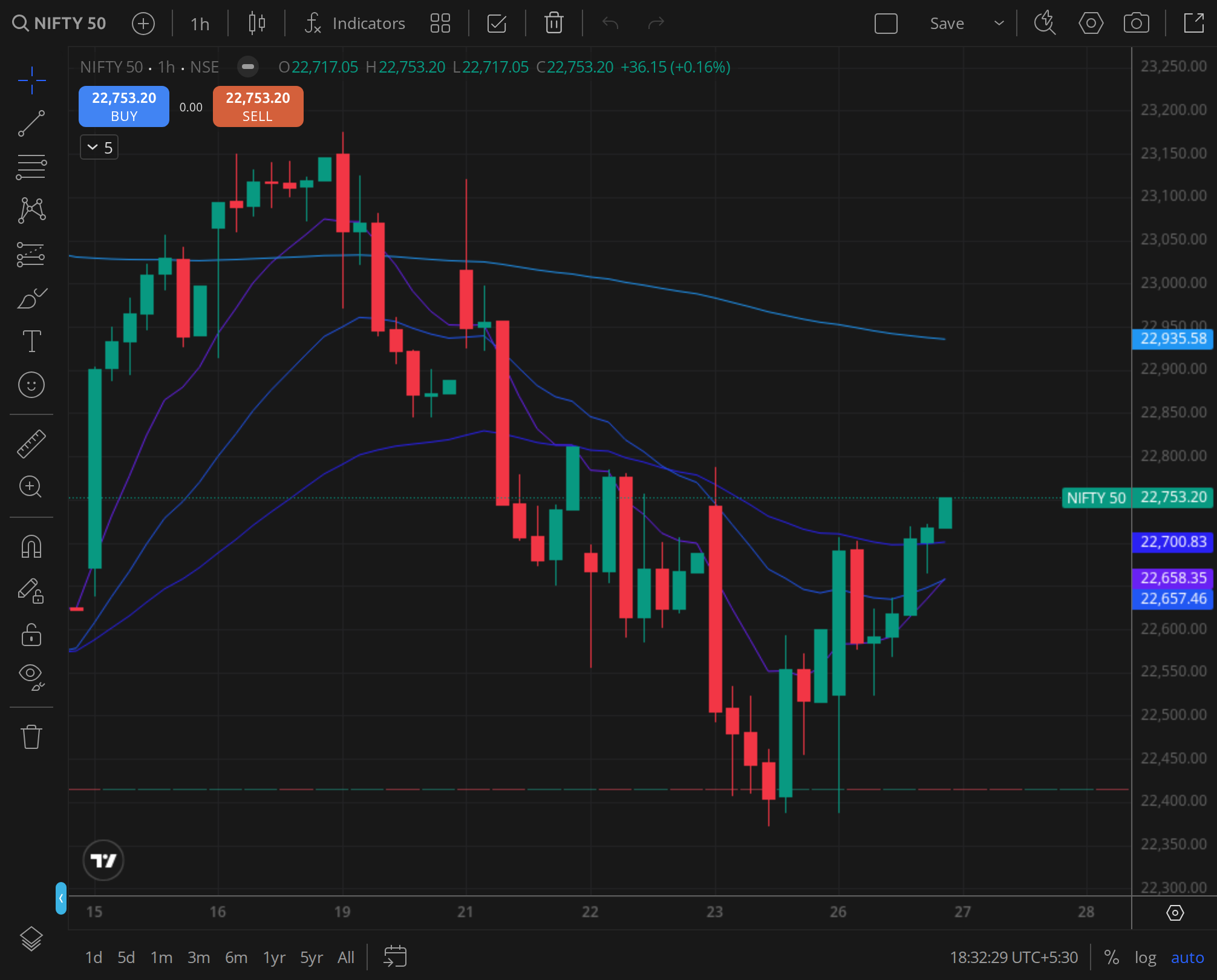Select the patterns drawing tool
1217x980 pixels.
coord(31,211)
